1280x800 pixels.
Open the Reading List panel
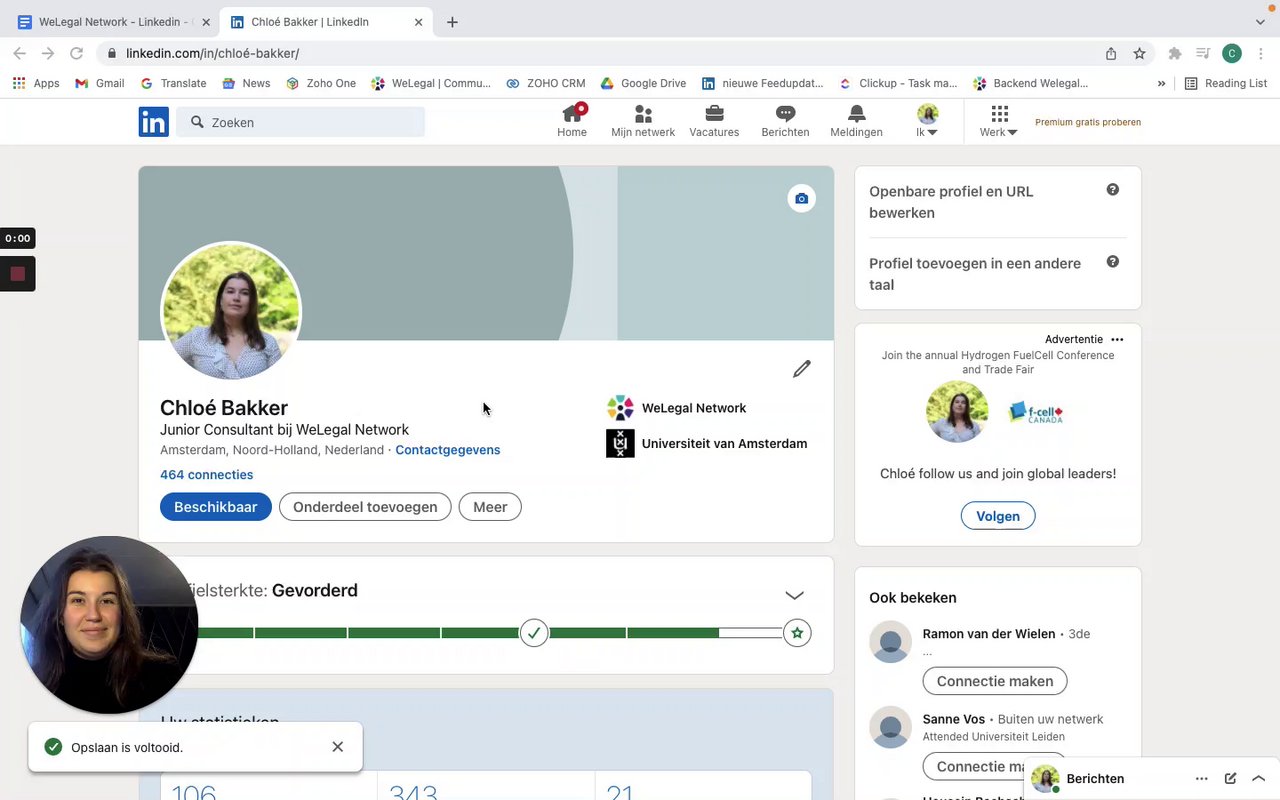click(1226, 83)
